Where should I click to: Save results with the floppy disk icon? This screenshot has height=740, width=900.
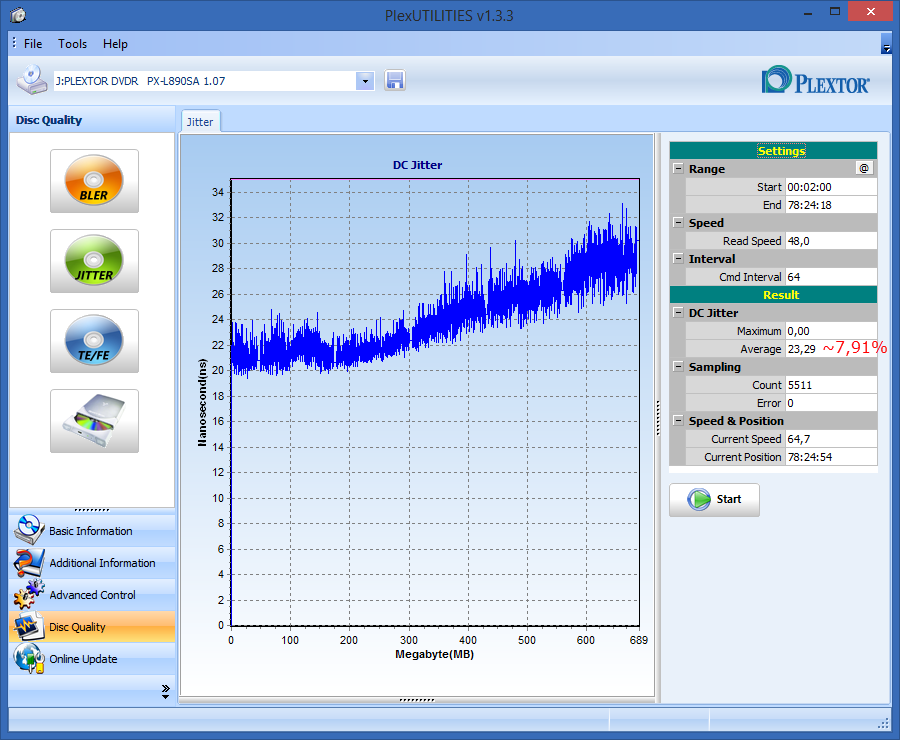[395, 80]
